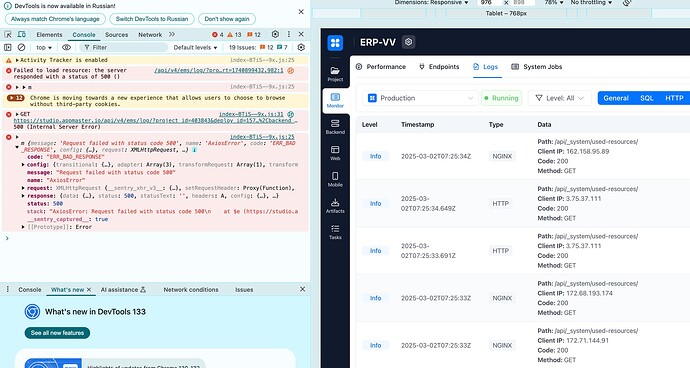Screen dimensions: 690x368
Task: Open the AI assistance drawer tab
Action: pos(123,290)
